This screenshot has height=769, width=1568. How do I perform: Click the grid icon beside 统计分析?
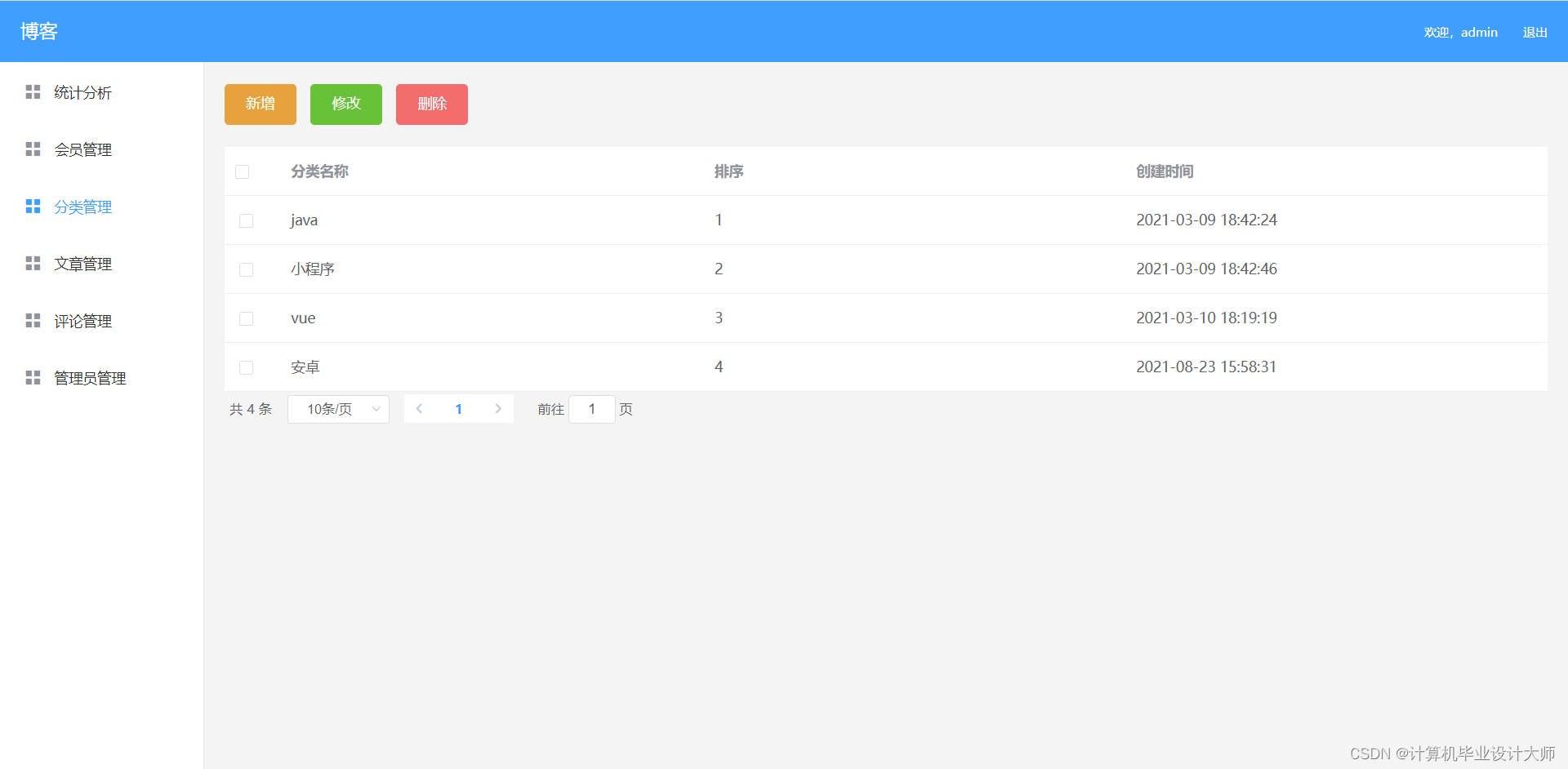tap(33, 92)
